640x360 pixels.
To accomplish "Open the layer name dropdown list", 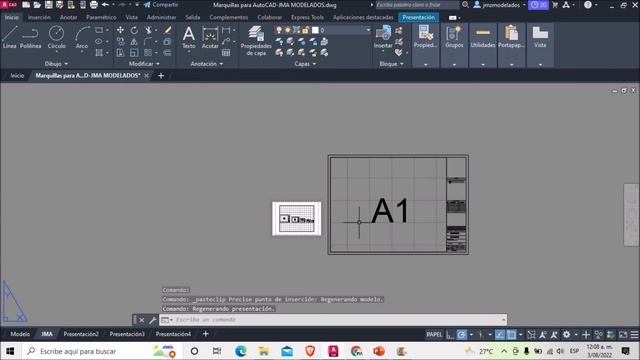I will tap(368, 30).
